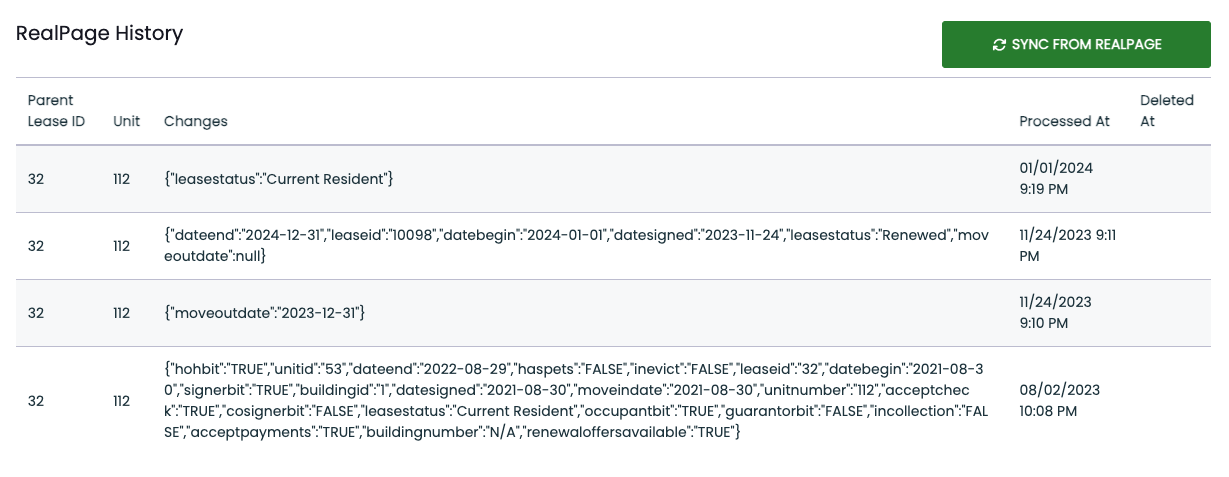Click unit 112 in the 01/01/2024 row
The image size is (1229, 477).
(122, 179)
